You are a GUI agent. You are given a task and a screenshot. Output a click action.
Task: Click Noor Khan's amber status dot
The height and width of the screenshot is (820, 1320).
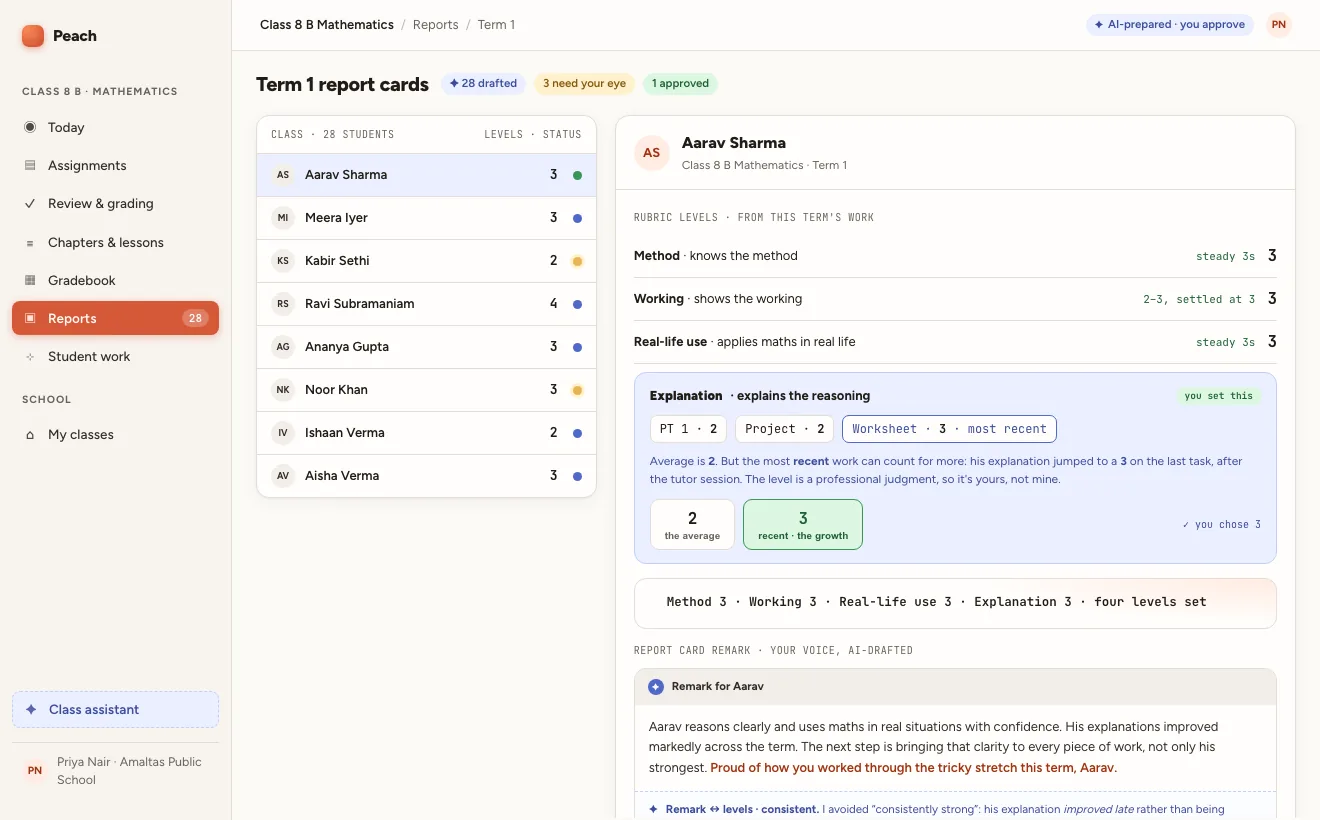point(577,390)
